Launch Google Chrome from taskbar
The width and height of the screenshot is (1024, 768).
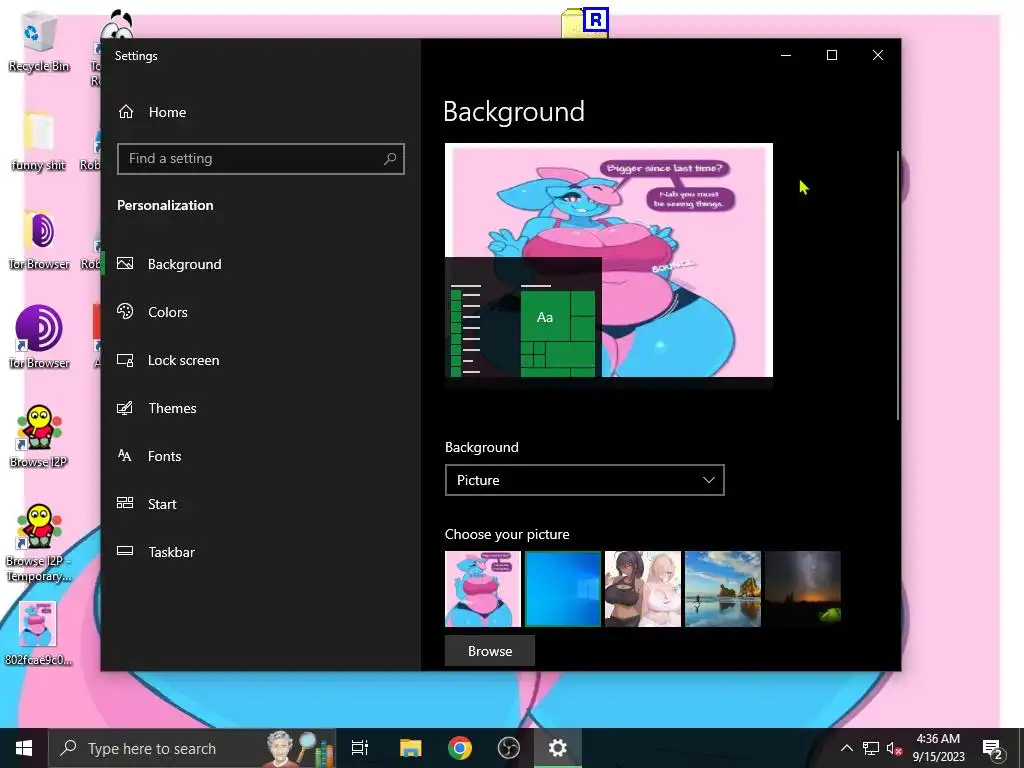tap(460, 748)
